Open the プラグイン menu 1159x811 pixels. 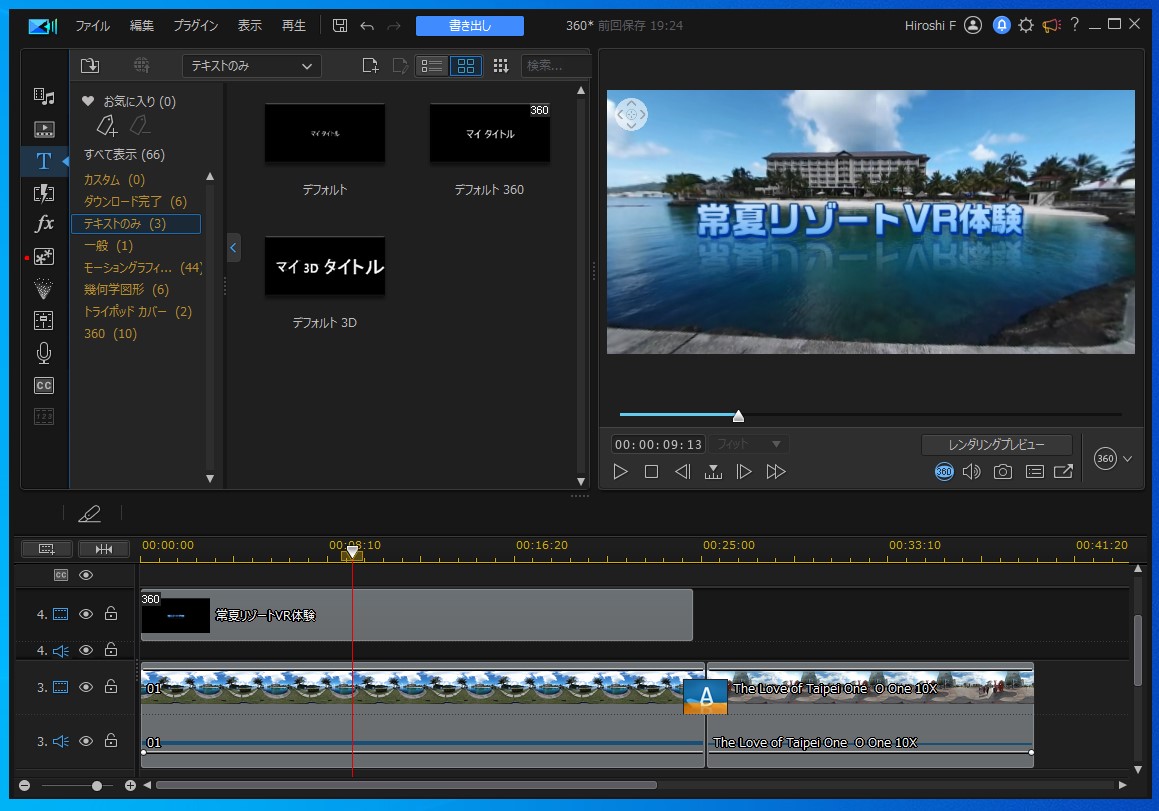point(197,25)
